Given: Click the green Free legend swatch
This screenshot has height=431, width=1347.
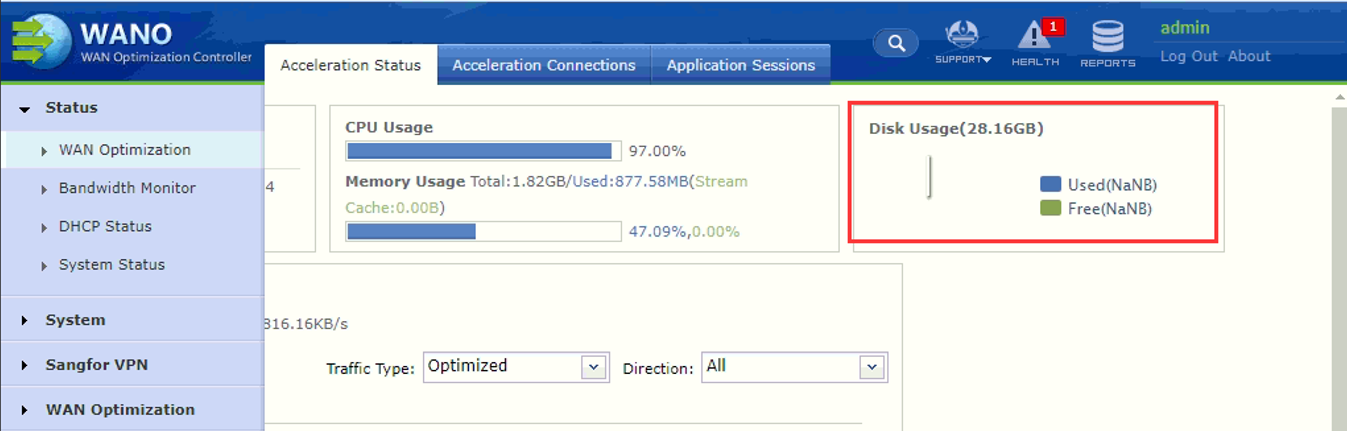Looking at the screenshot, I should [1050, 208].
